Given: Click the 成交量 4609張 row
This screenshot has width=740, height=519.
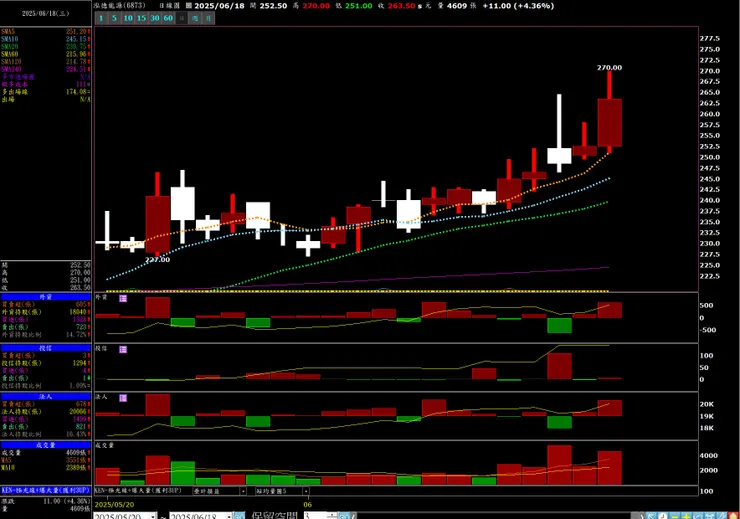Looking at the screenshot, I should point(46,453).
